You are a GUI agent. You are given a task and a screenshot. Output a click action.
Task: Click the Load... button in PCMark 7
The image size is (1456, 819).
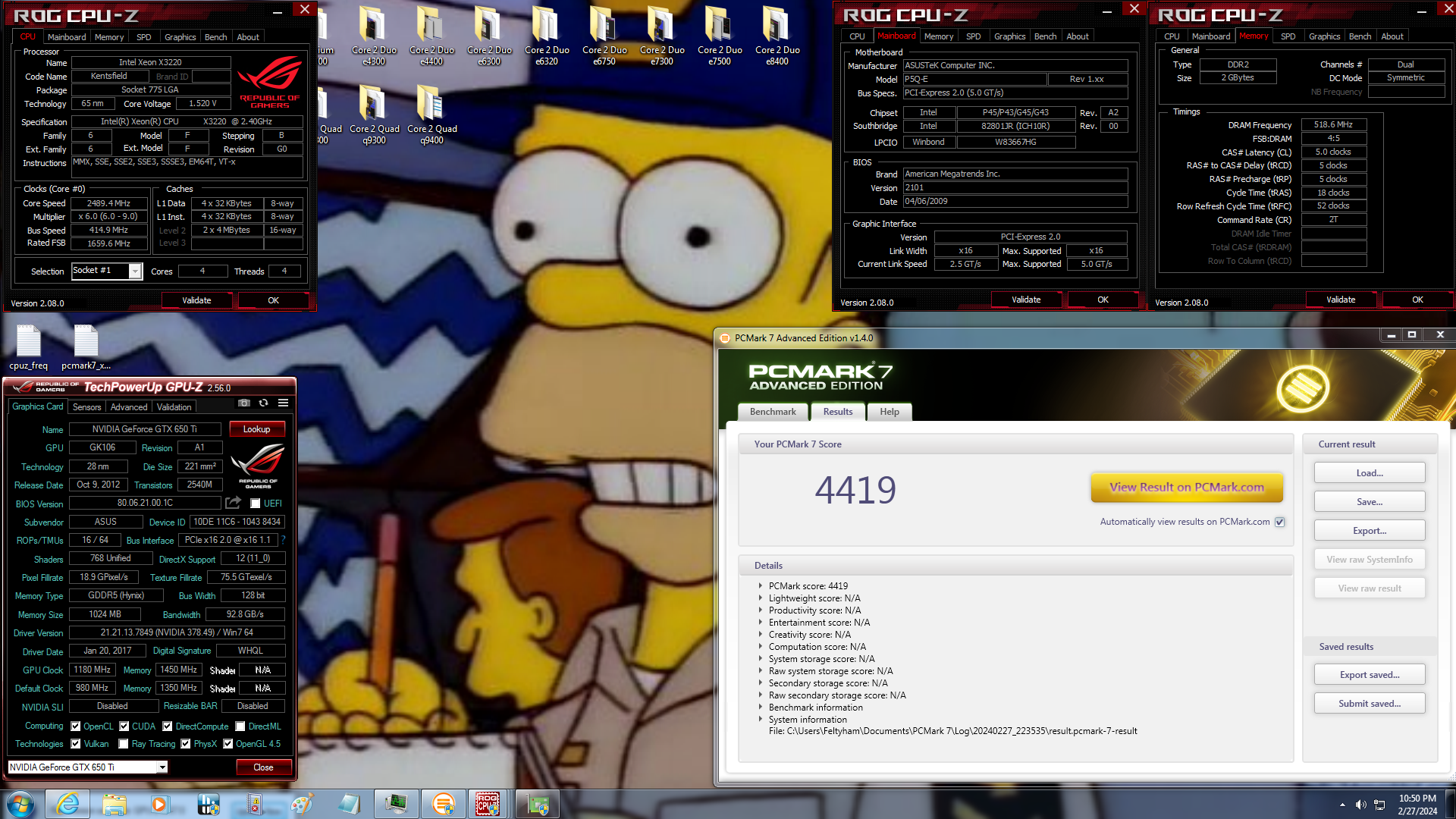(x=1370, y=472)
